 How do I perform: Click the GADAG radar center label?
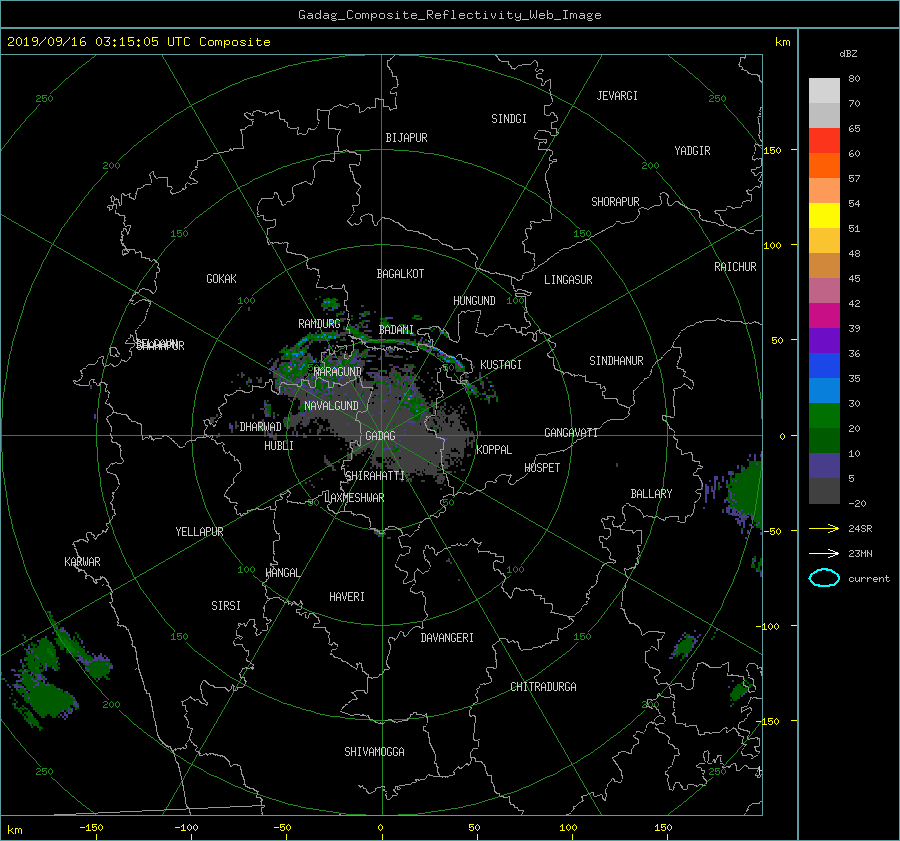(381, 436)
